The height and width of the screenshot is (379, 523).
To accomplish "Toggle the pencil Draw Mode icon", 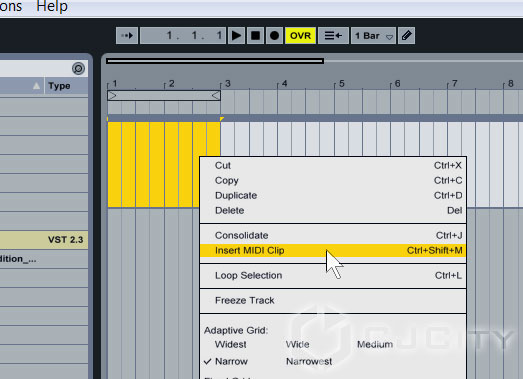I will [x=406, y=35].
